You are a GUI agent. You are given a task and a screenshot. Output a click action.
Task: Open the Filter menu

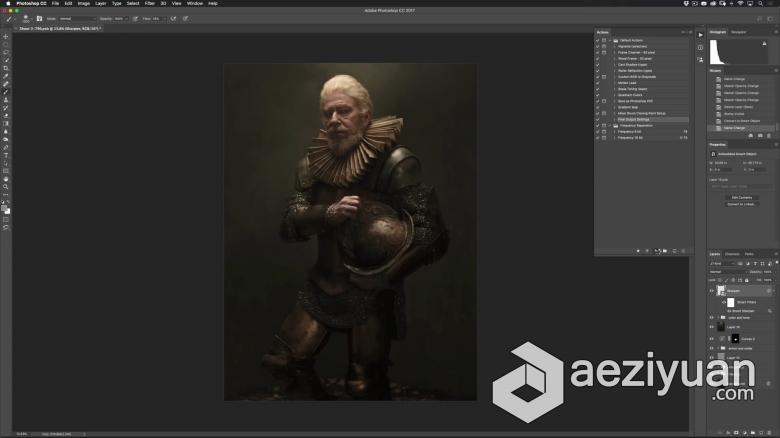149,3
